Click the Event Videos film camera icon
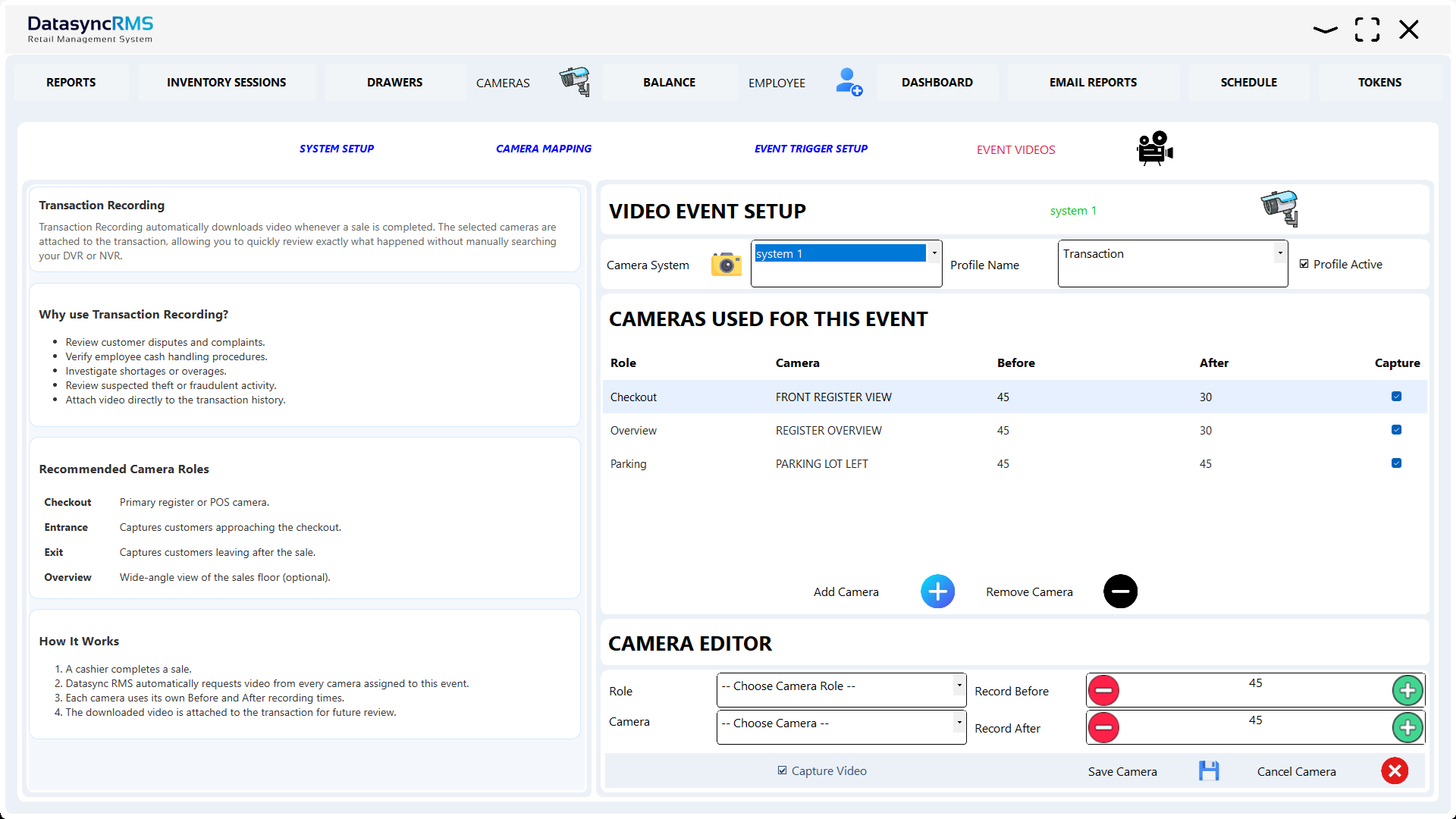 coord(1154,148)
